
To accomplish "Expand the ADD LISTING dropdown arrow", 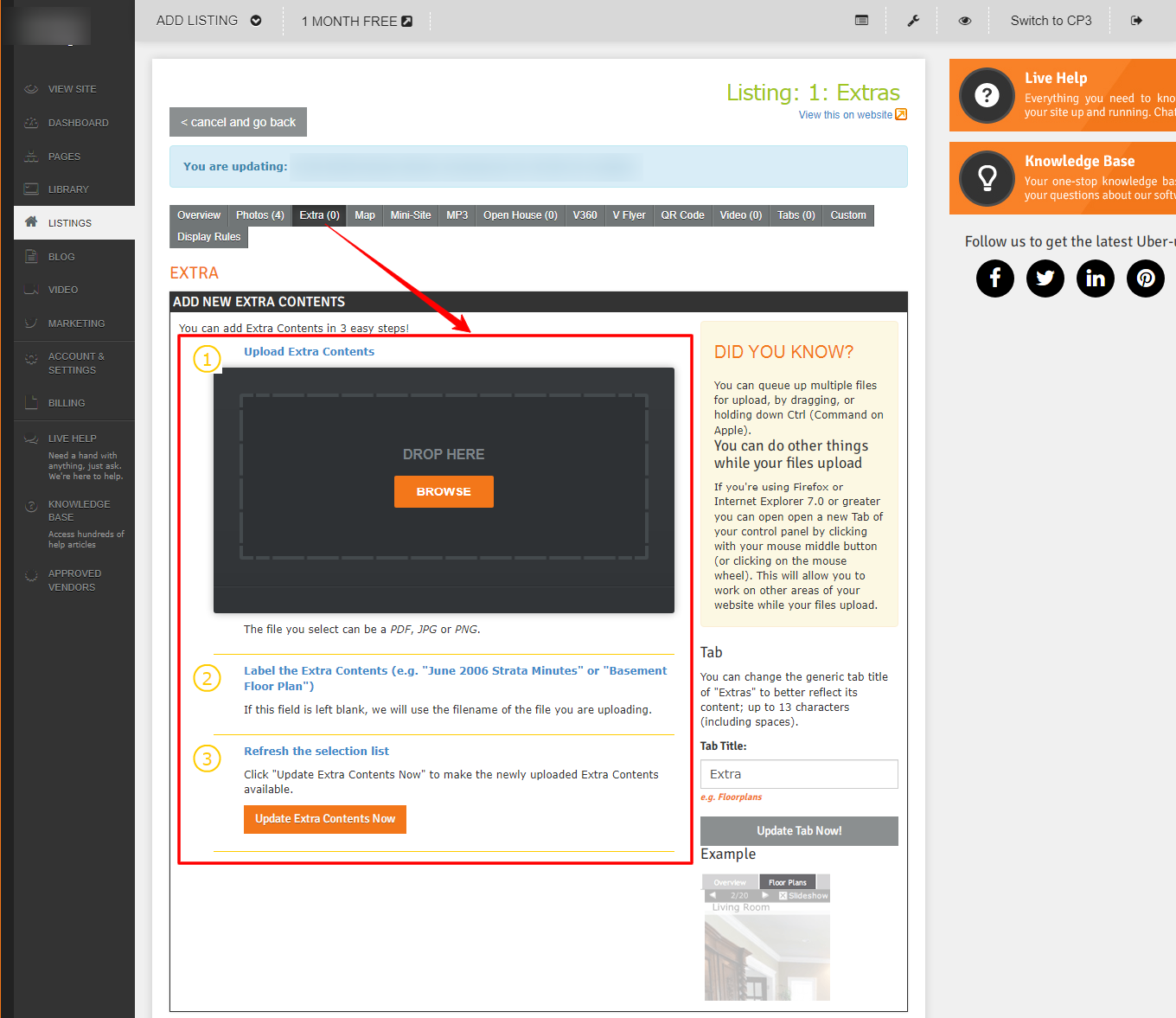I will coord(256,21).
